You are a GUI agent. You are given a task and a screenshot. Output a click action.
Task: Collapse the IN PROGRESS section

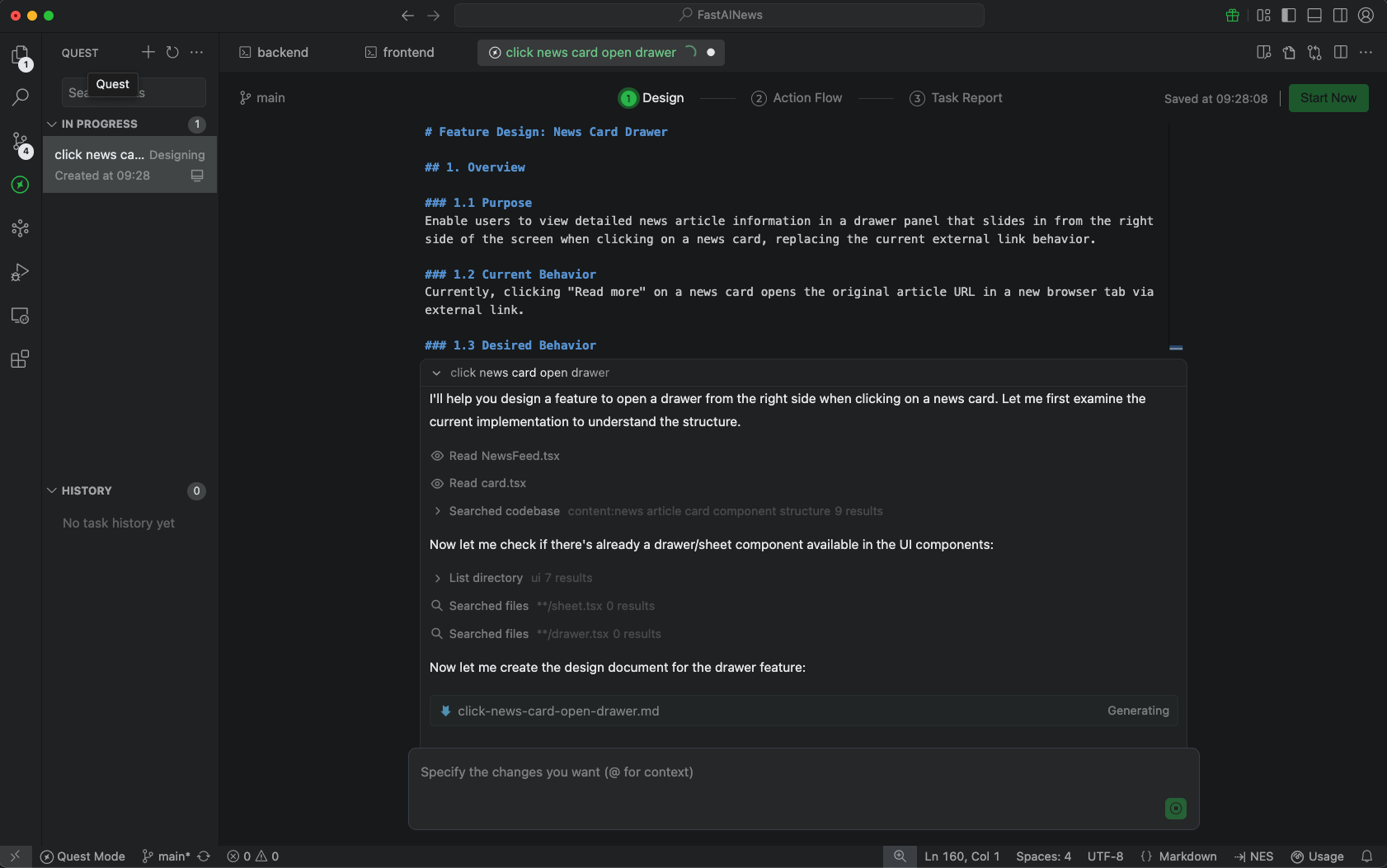coord(52,124)
